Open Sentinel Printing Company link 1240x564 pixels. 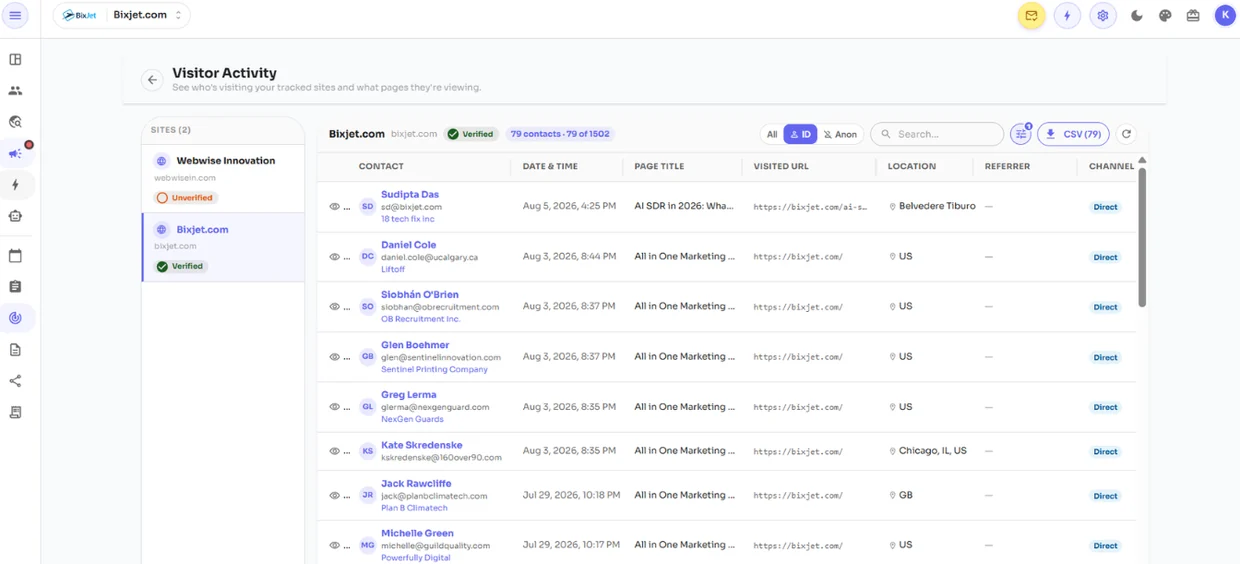click(x=434, y=369)
